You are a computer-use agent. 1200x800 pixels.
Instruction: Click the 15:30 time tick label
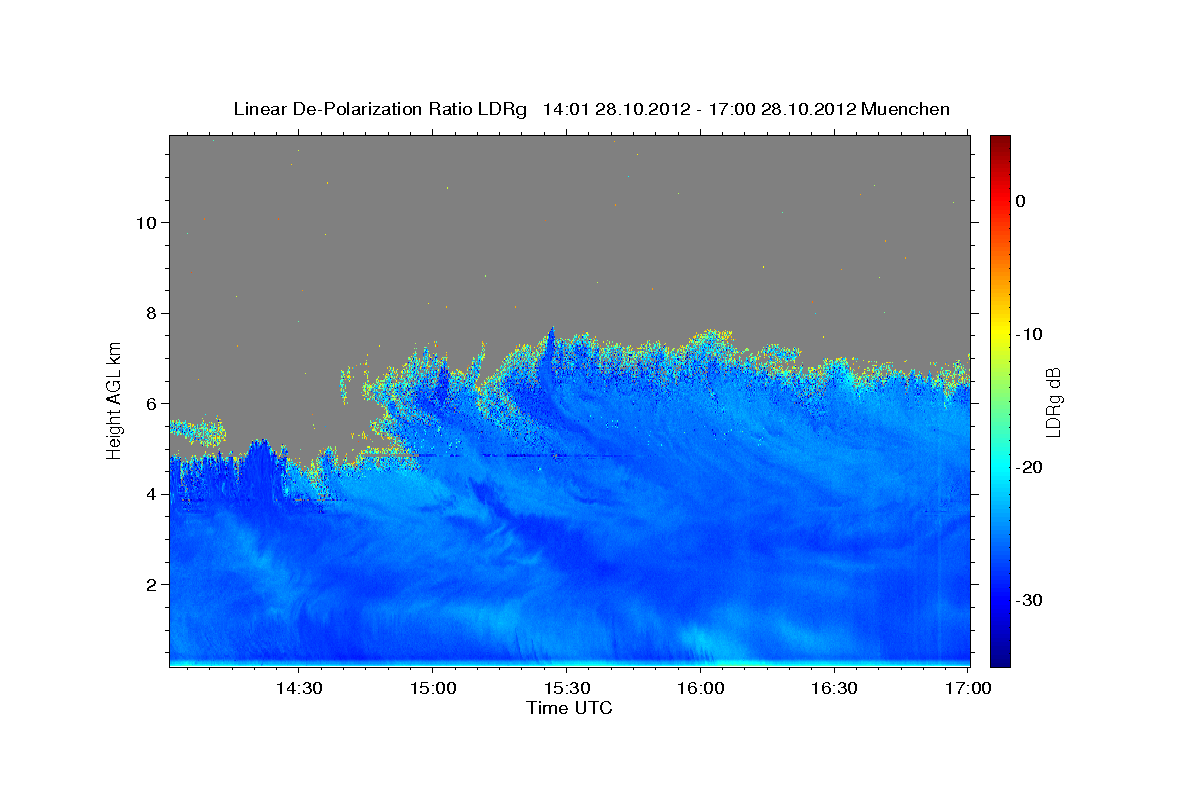point(566,689)
